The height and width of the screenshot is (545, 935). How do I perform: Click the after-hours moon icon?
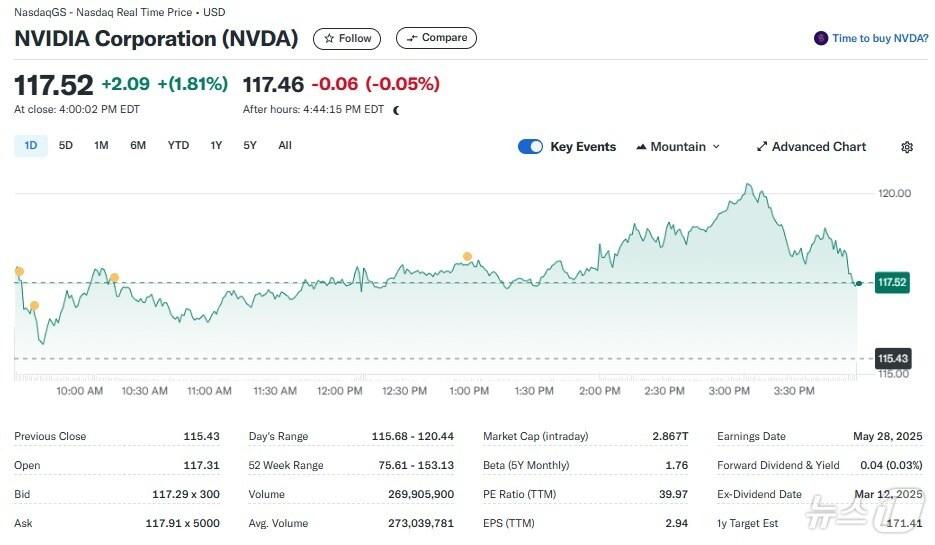(x=397, y=110)
